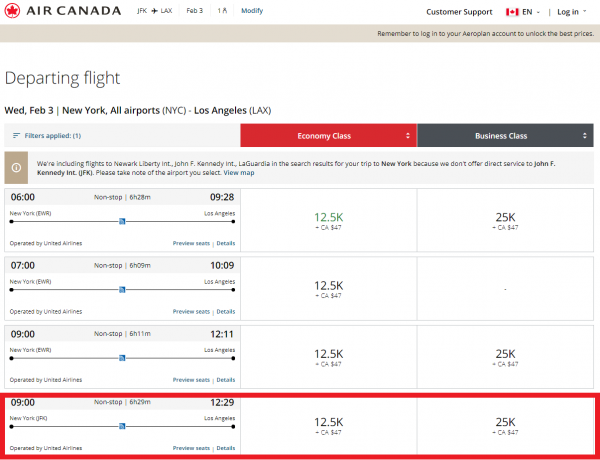Sort by Economy Class using its arrows
This screenshot has width=600, height=460.
point(407,135)
